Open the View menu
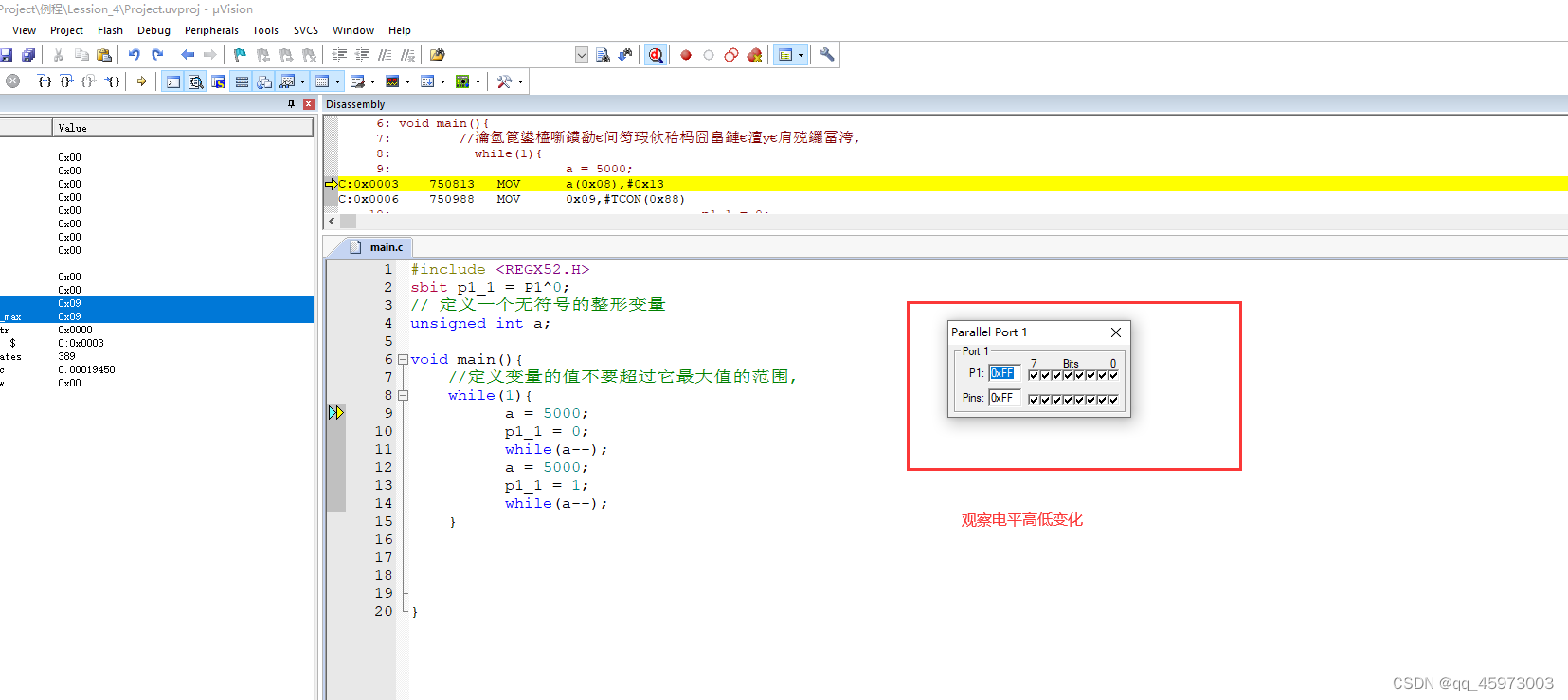Viewport: 1568px width, 700px height. (24, 30)
